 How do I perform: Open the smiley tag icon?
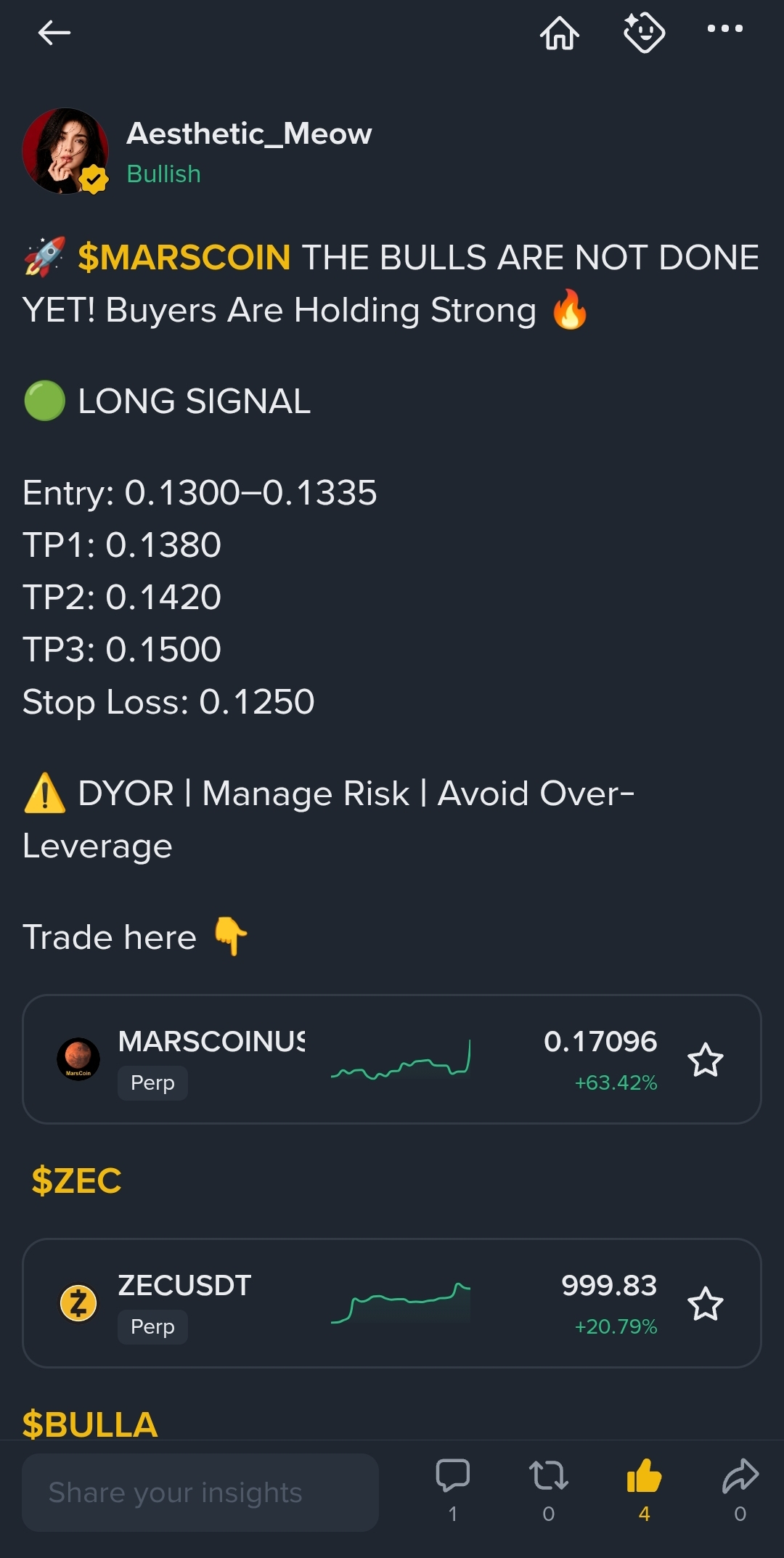(x=644, y=33)
